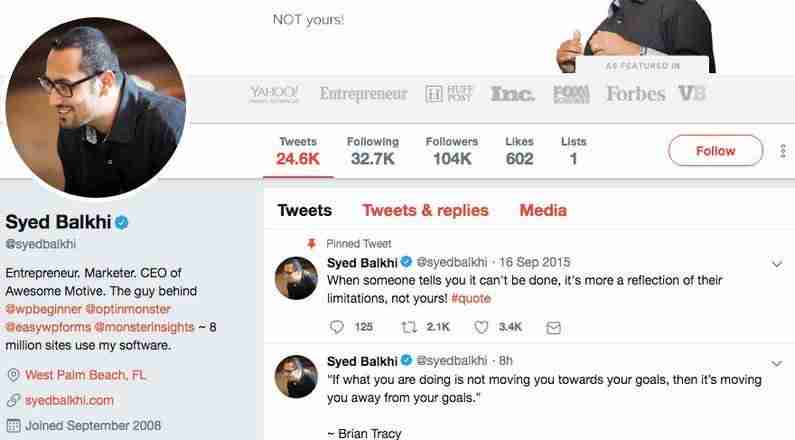
Task: Retweet the pinned tweet
Action: click(x=411, y=327)
